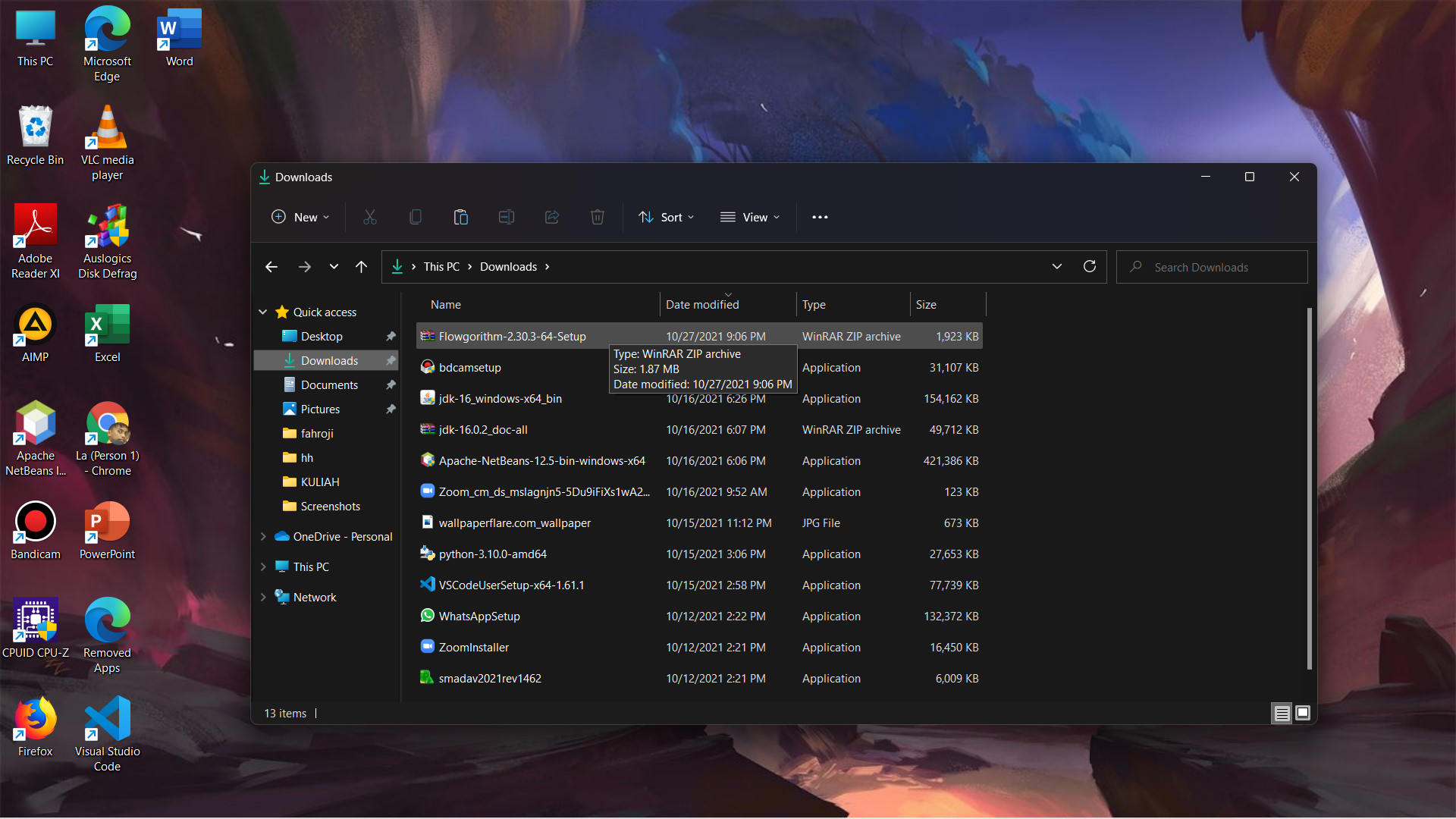Click the Rename icon in toolbar
1456x819 pixels.
[507, 217]
